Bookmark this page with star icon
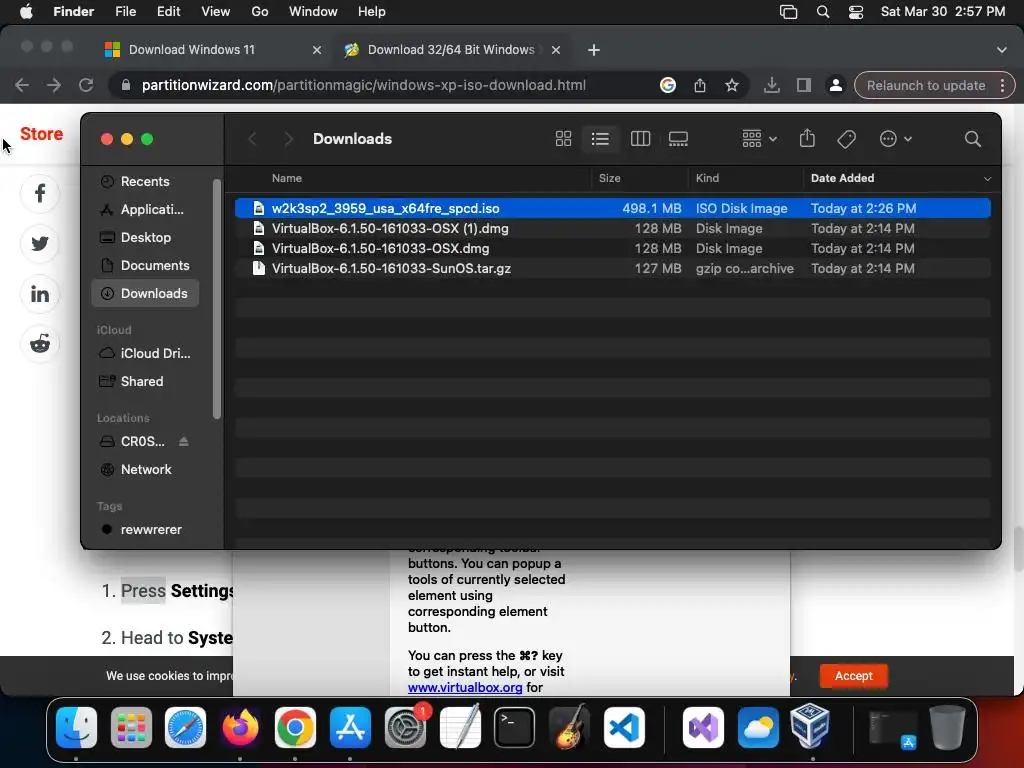This screenshot has height=768, width=1024. click(x=731, y=85)
